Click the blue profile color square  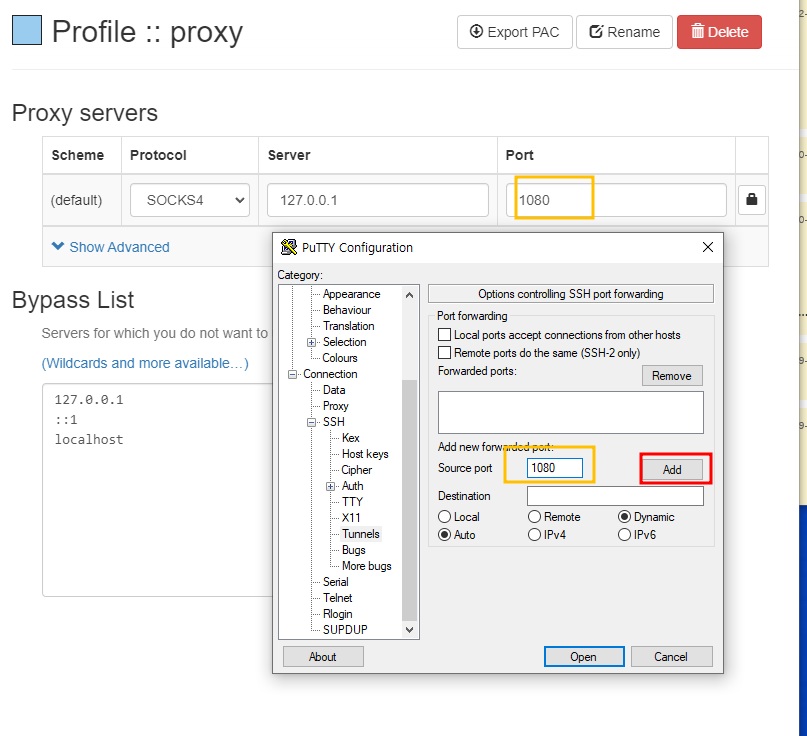coord(27,30)
